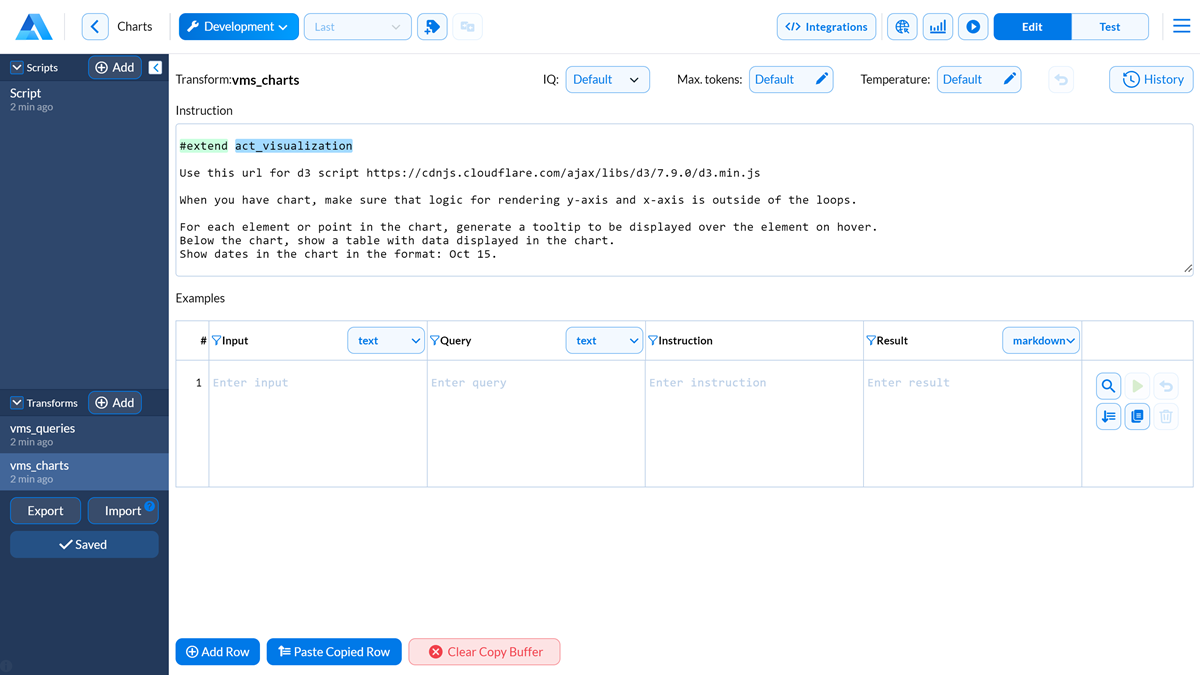Click the insert-row-below icon in row 1
This screenshot has width=1200, height=675.
1108,416
